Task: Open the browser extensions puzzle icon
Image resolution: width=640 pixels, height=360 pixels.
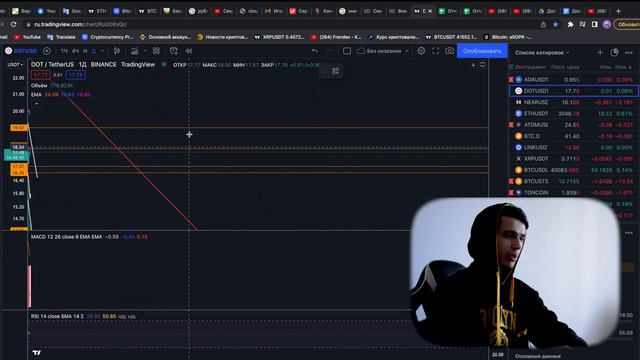Action: click(x=570, y=24)
